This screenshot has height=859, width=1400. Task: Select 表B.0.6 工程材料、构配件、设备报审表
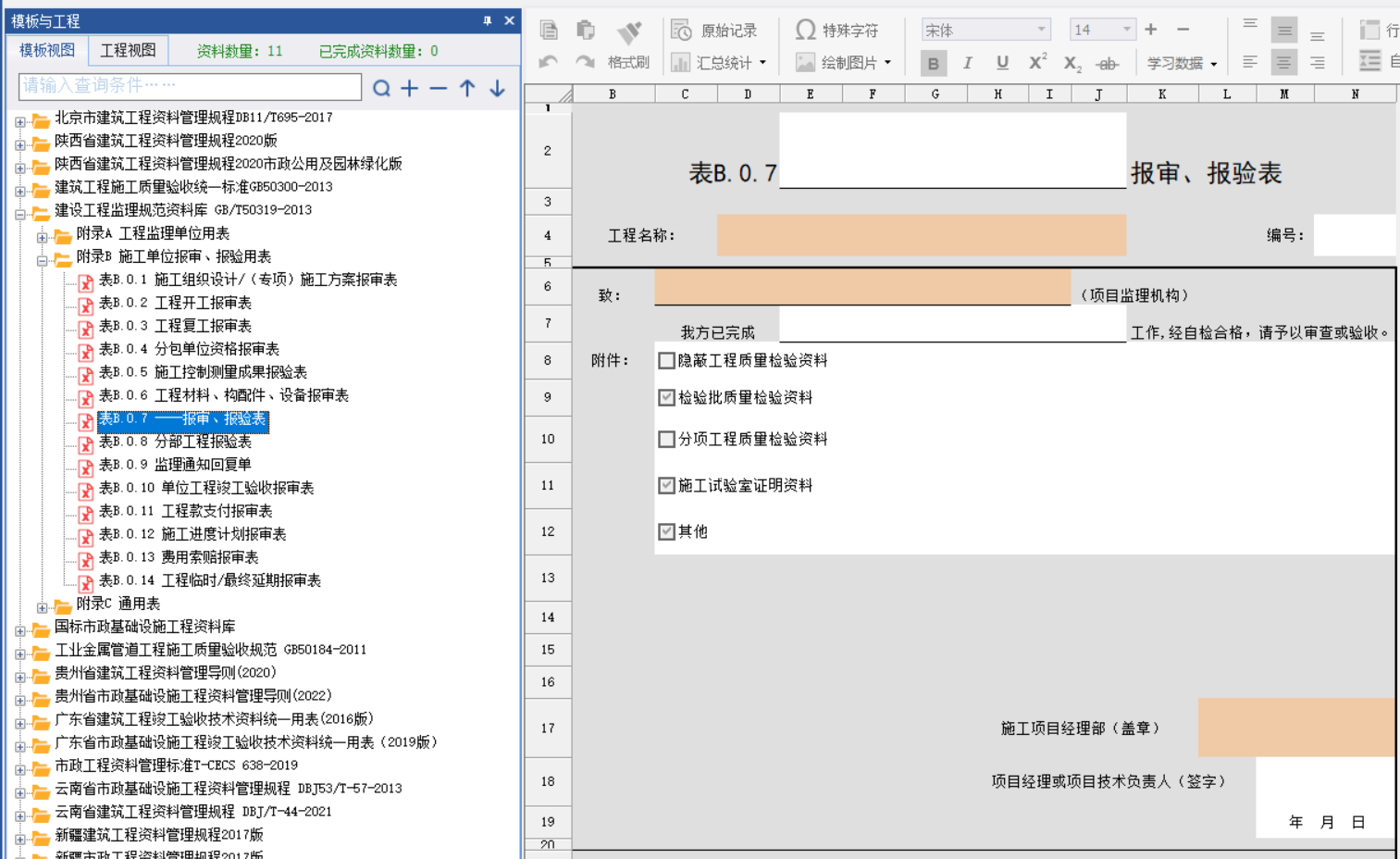(224, 395)
